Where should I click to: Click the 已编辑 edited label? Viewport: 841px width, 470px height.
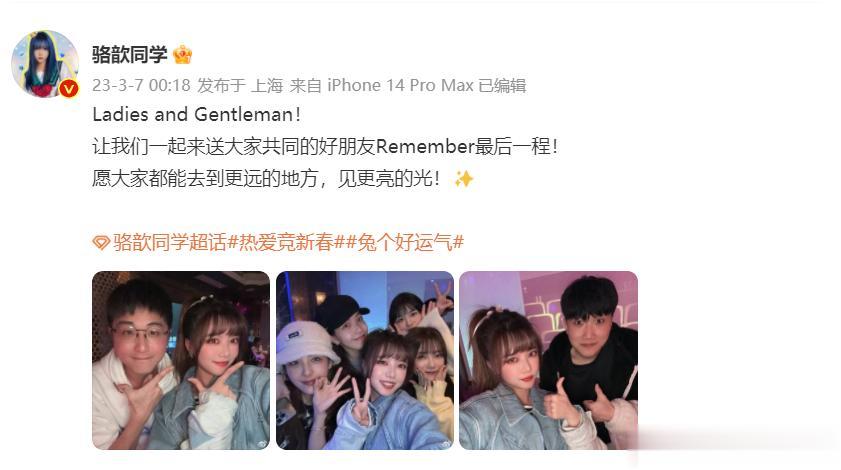[x=502, y=85]
